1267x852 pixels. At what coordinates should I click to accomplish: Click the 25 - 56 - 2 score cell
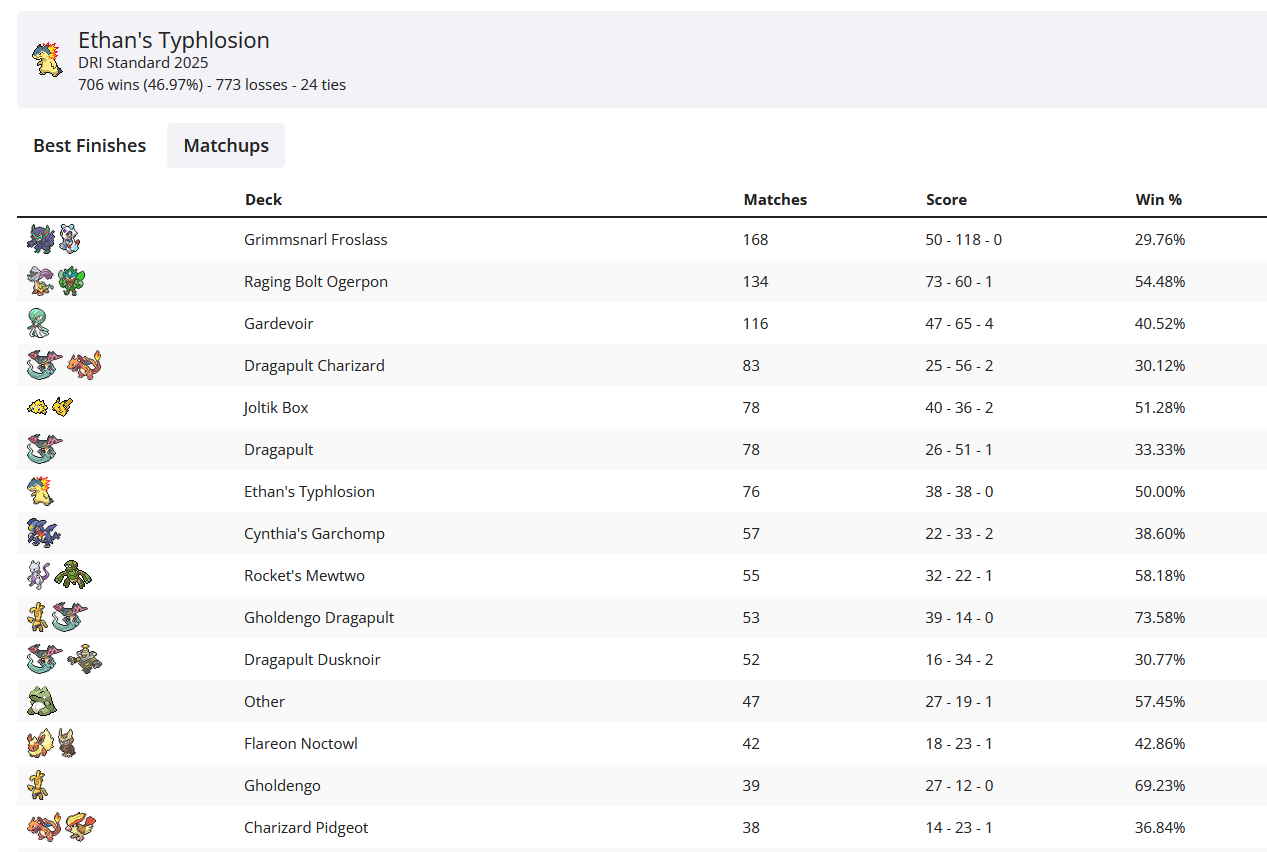coord(959,366)
